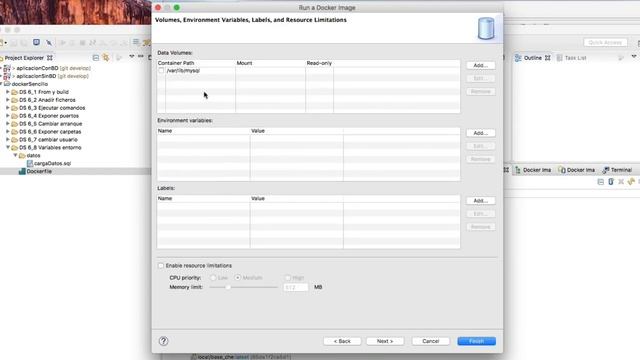Image resolution: width=640 pixels, height=360 pixels.
Task: Click the pointer tool icon in Eclipse toolbar
Action: [x=49, y=42]
